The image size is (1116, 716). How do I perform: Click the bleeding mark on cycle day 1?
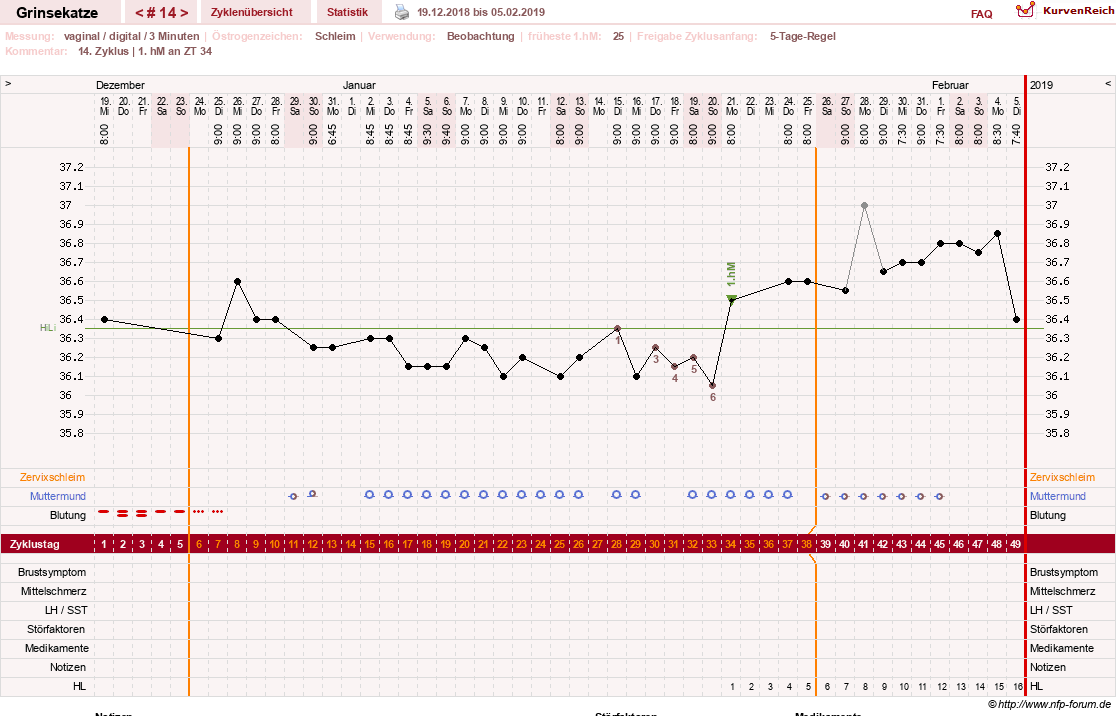(104, 511)
